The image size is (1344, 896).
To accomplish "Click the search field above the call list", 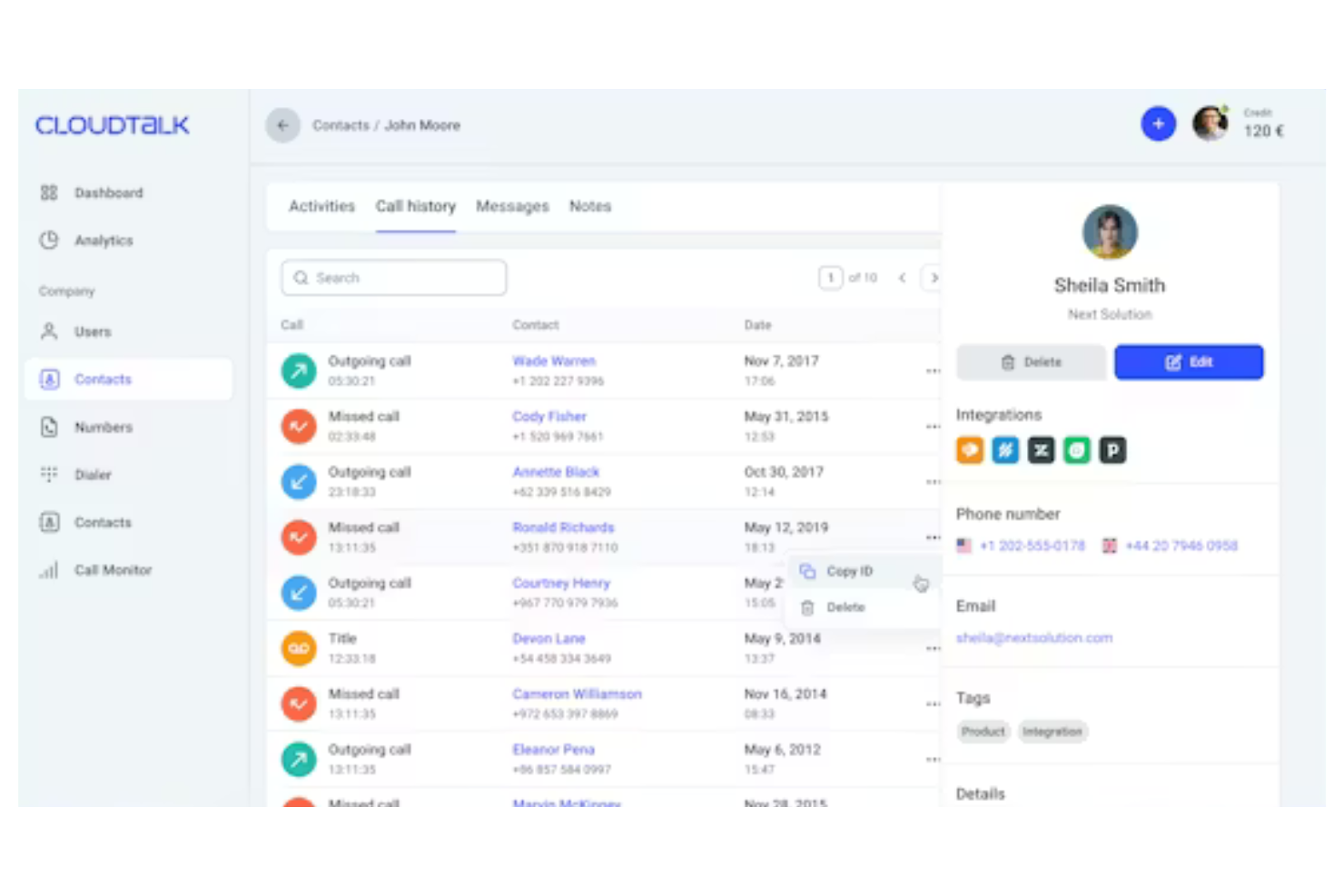I will pyautogui.click(x=392, y=277).
